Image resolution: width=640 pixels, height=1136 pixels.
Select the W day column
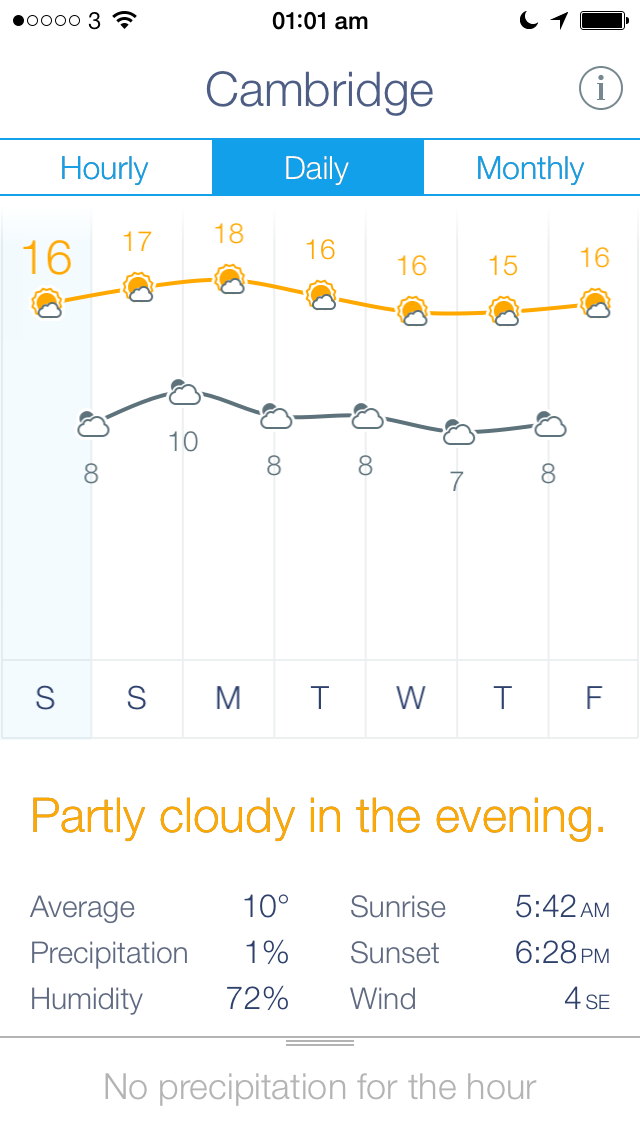click(411, 698)
